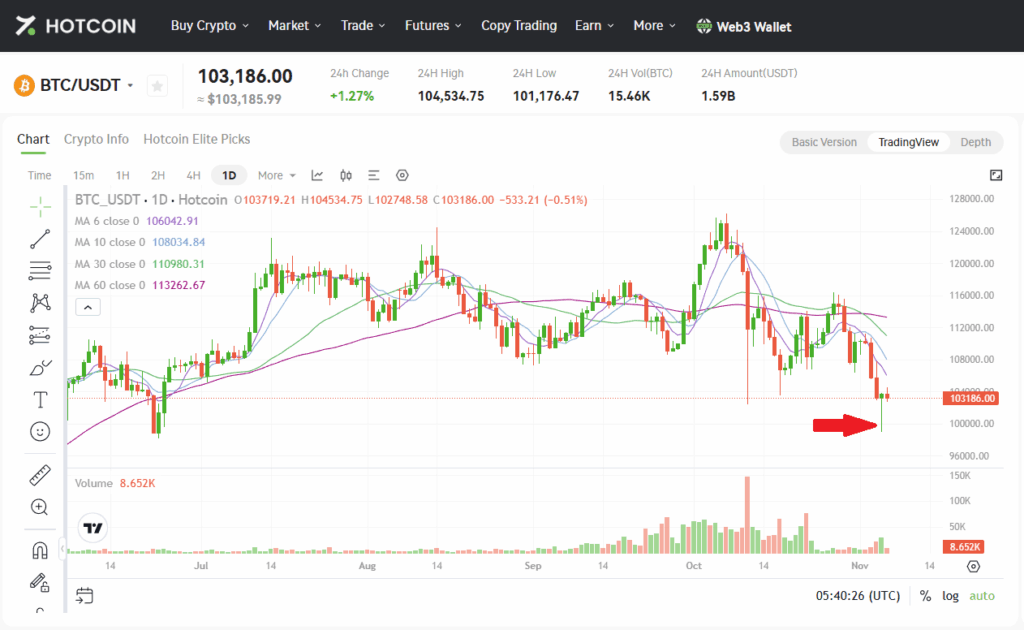The image size is (1024, 630).
Task: Select the Ruler measurement tool
Action: point(40,474)
